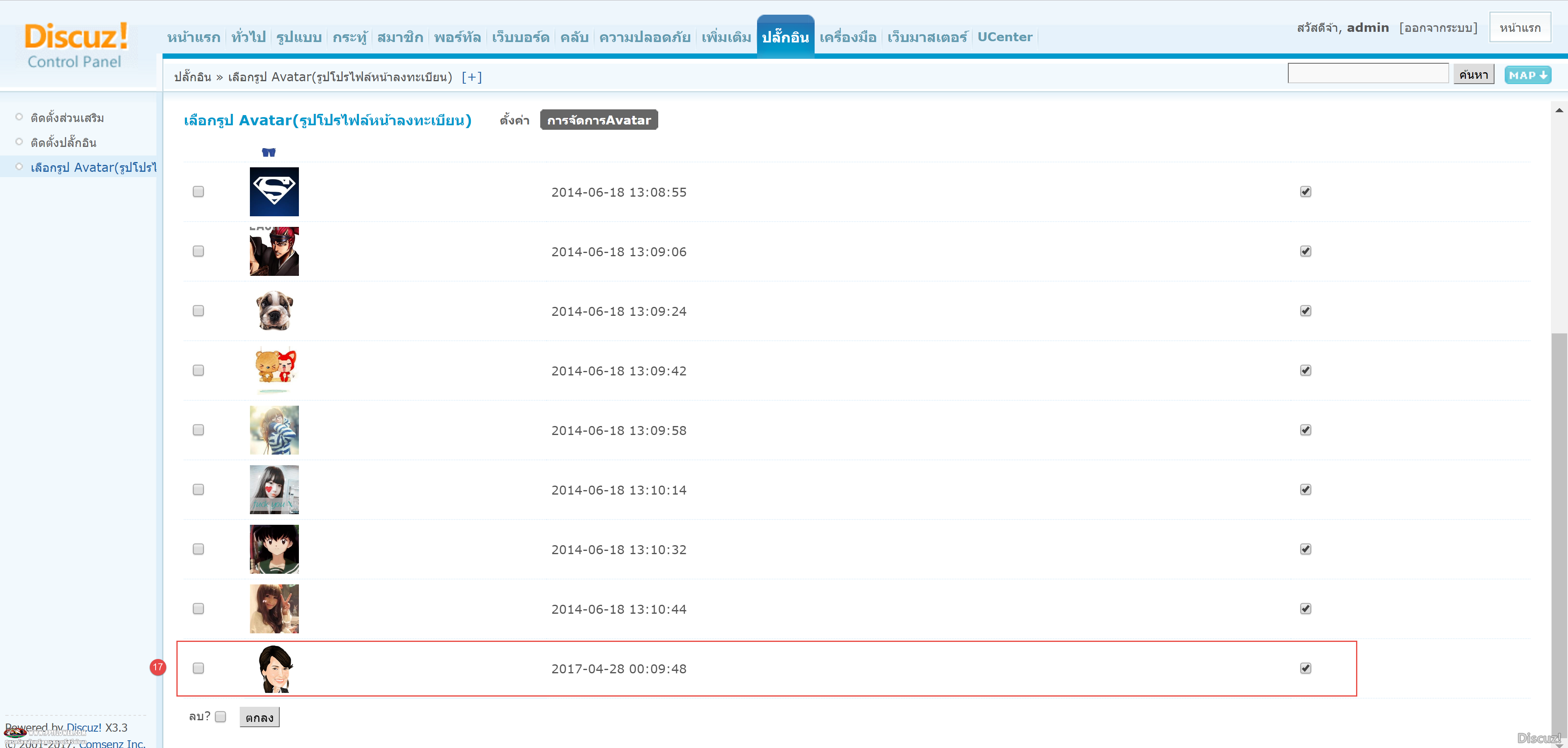Uncheck the enabled box for 13:09:24 row
The height and width of the screenshot is (748, 1568).
coord(1306,311)
